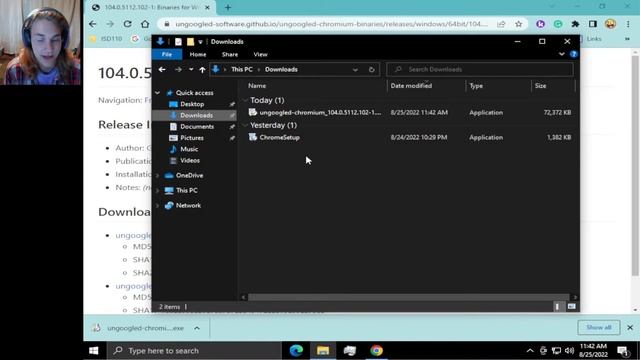Collapse the Yesterday (1) group

coord(245,125)
